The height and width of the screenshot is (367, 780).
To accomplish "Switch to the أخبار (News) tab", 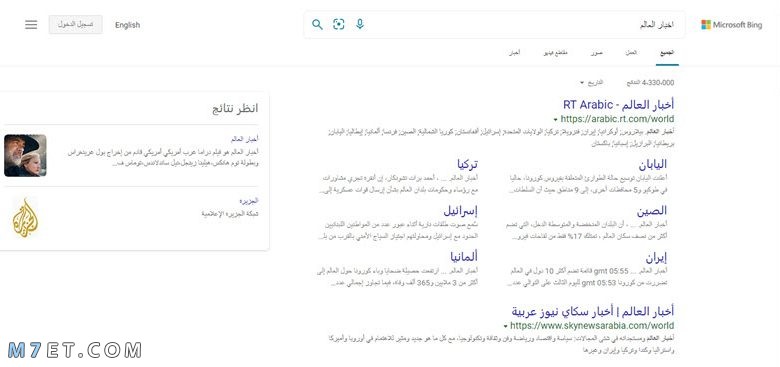I will (x=514, y=53).
